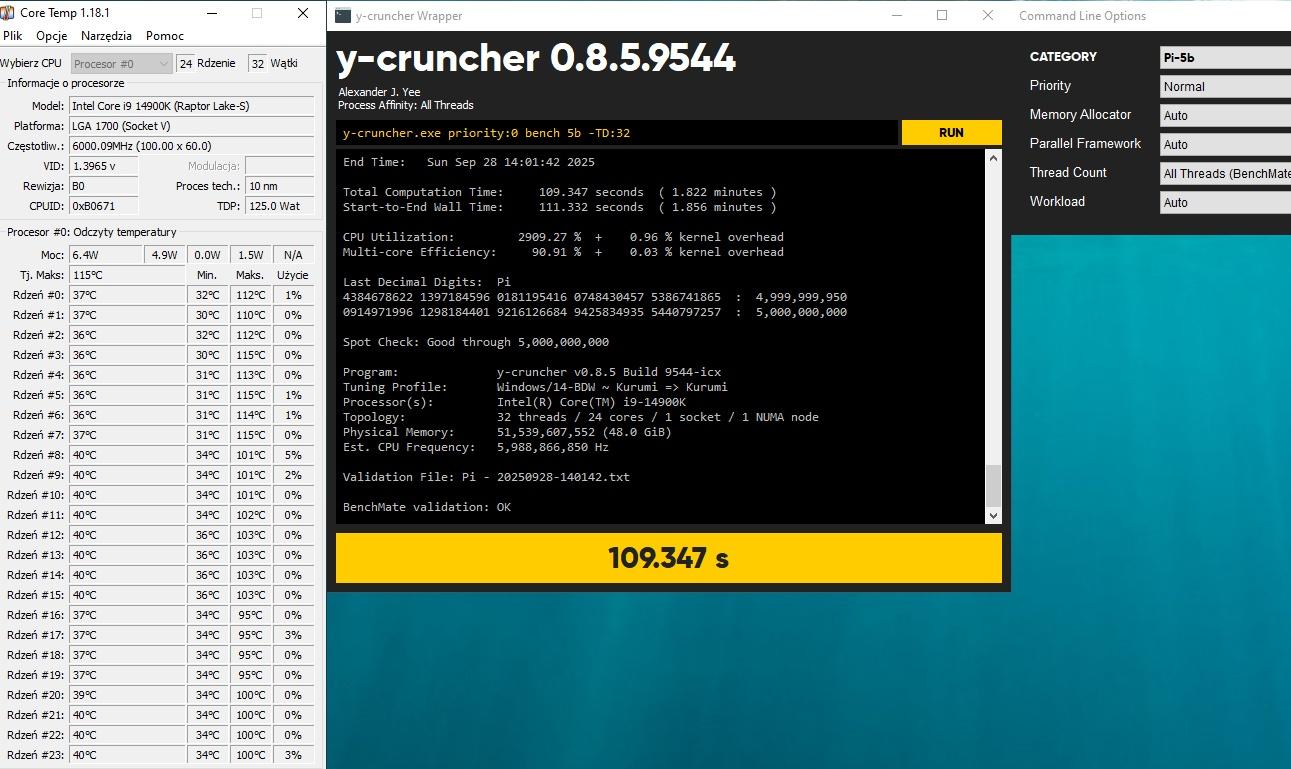
Task: Click the Rdzeń #23 core row label
Action: pos(35,755)
